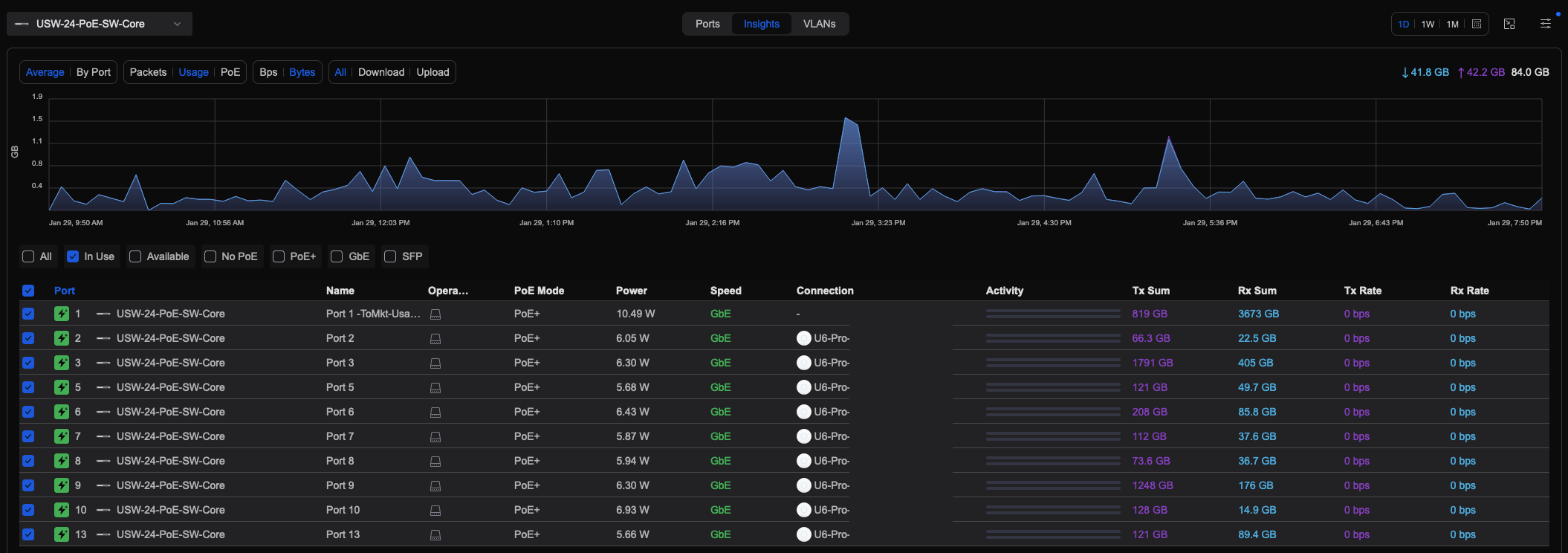
Task: Open the USW-24-PoE-SW-Core device dropdown
Action: (100, 24)
